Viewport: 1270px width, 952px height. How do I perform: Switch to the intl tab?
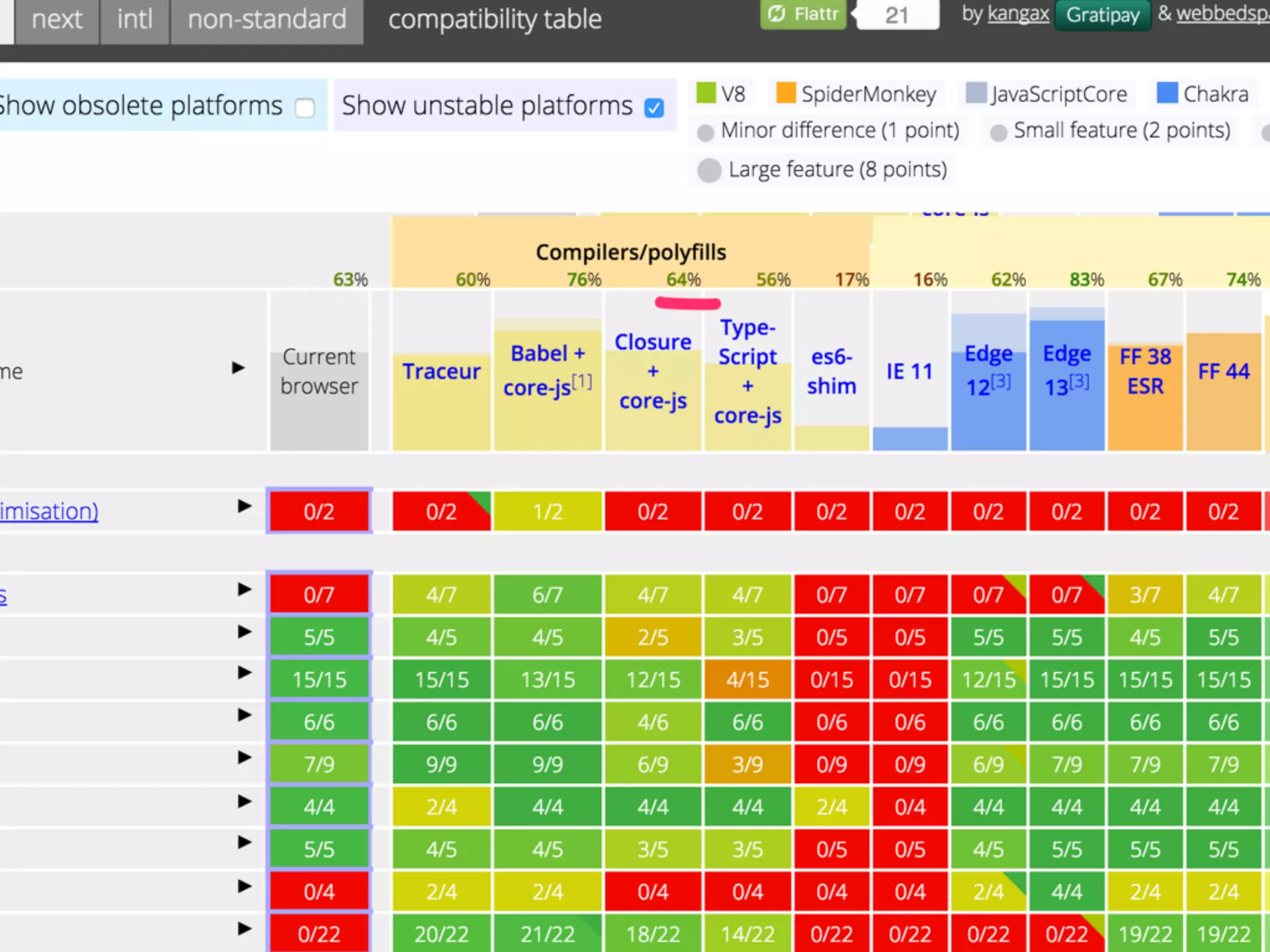coord(135,20)
